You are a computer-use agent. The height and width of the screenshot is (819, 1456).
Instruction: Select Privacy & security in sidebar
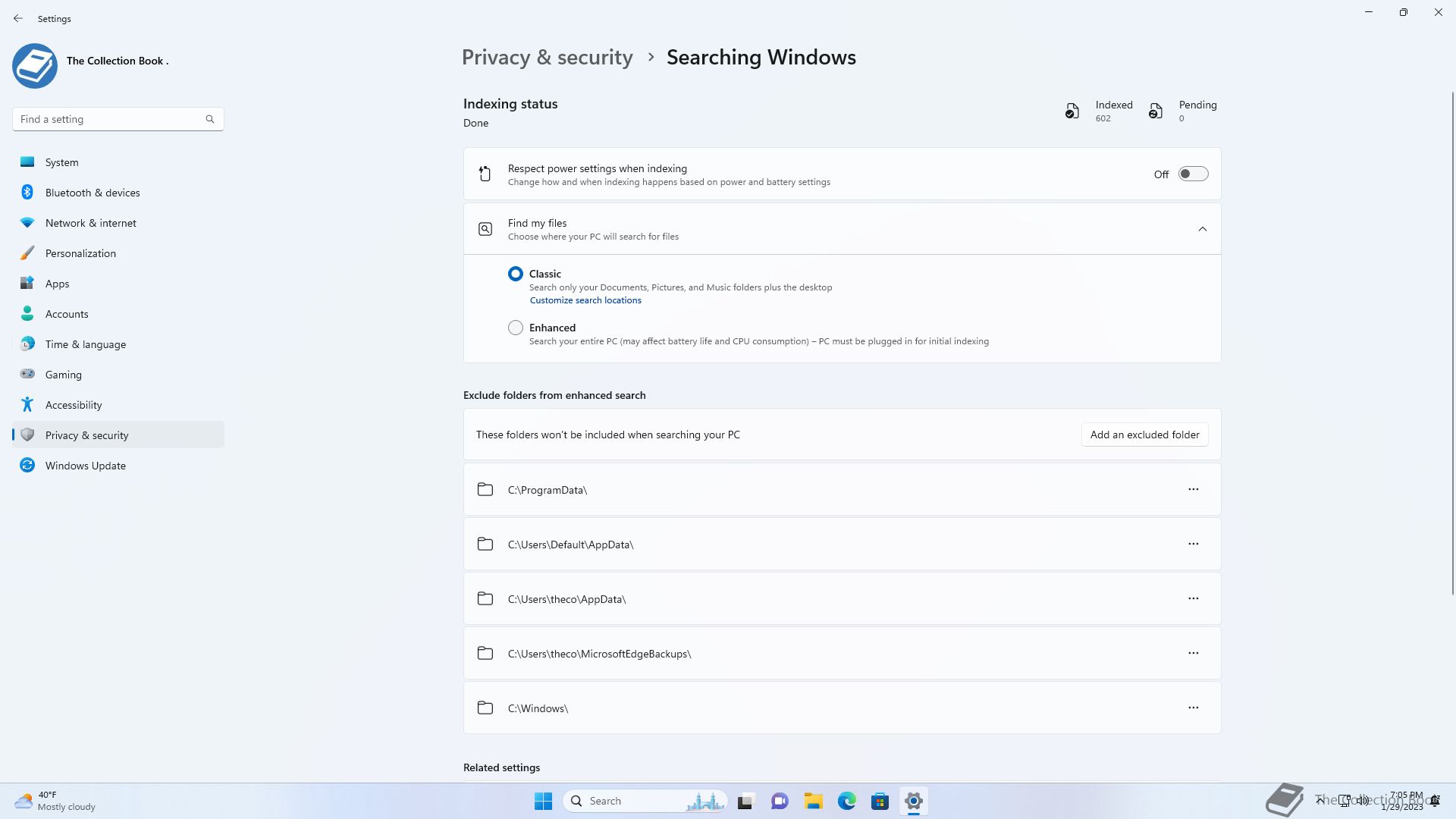click(118, 435)
